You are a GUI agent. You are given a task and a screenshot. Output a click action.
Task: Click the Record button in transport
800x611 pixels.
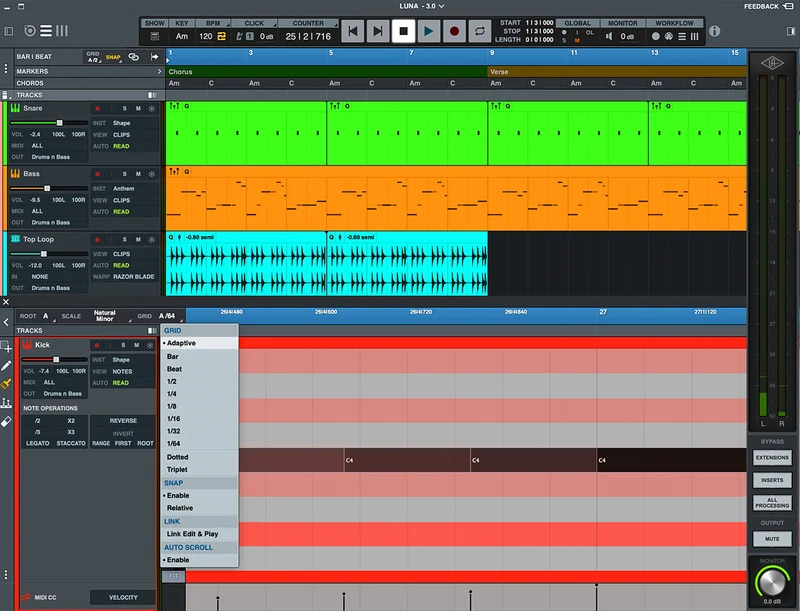point(454,31)
